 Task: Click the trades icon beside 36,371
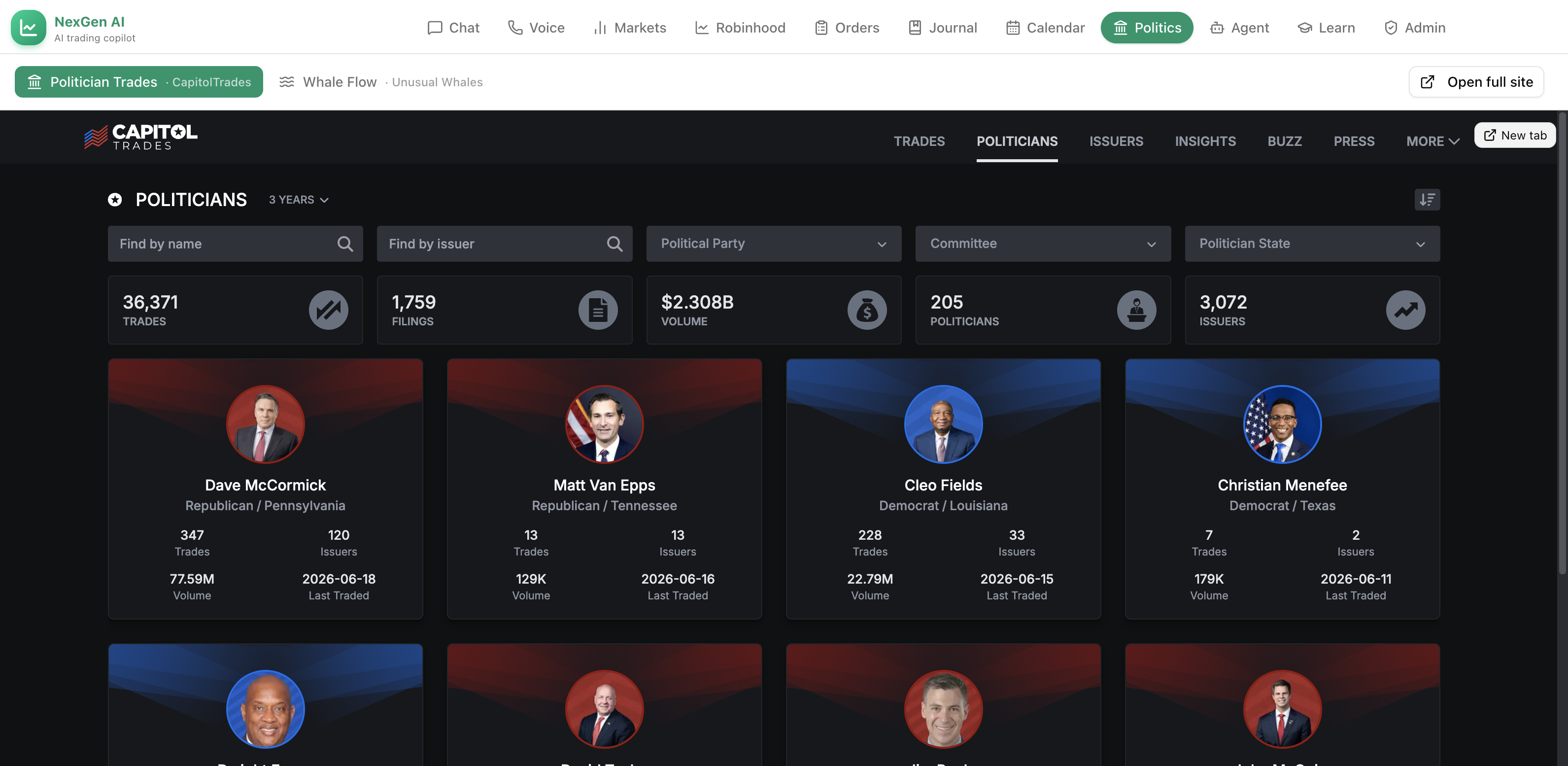click(x=329, y=310)
